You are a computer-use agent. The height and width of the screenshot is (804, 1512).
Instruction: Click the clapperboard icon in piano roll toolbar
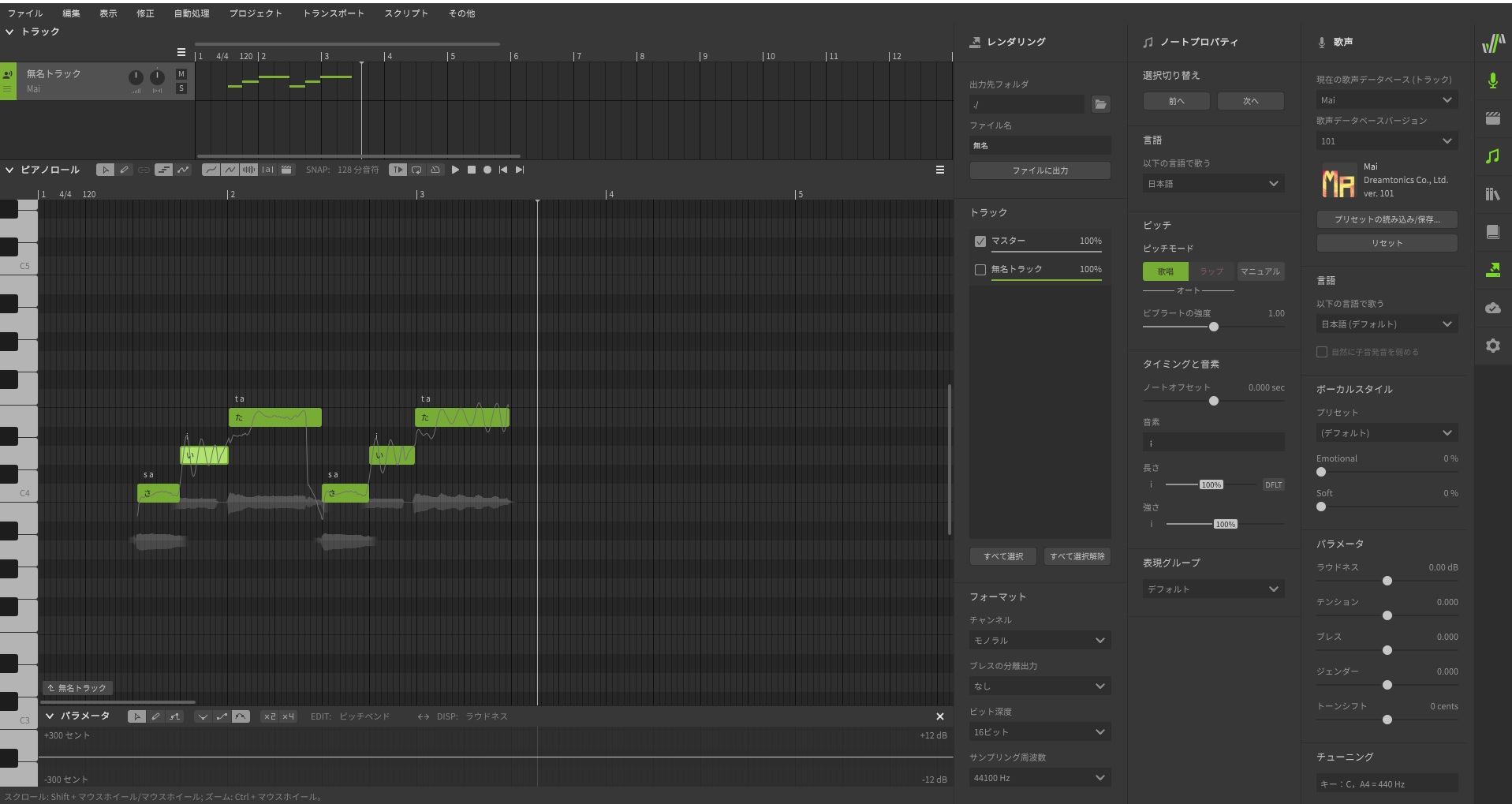286,170
